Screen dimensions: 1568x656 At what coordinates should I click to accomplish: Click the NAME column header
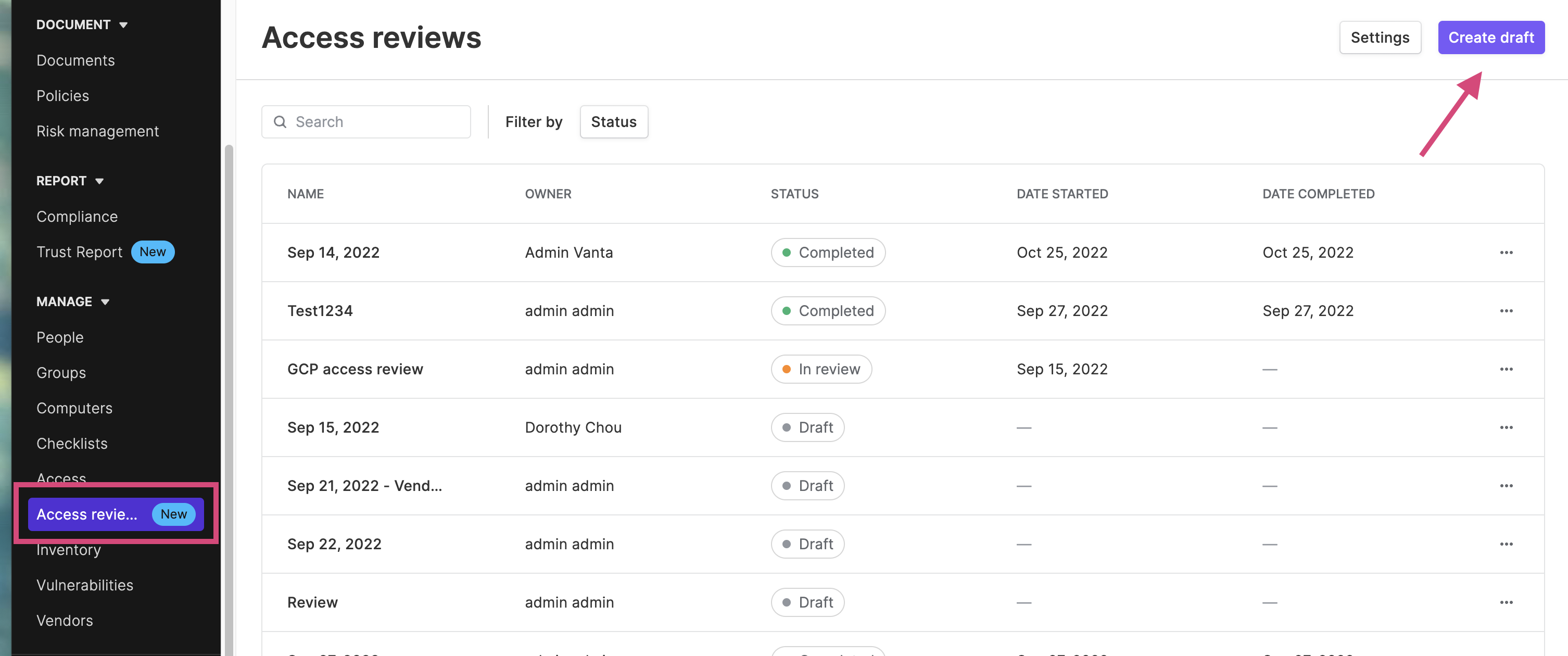click(x=306, y=194)
